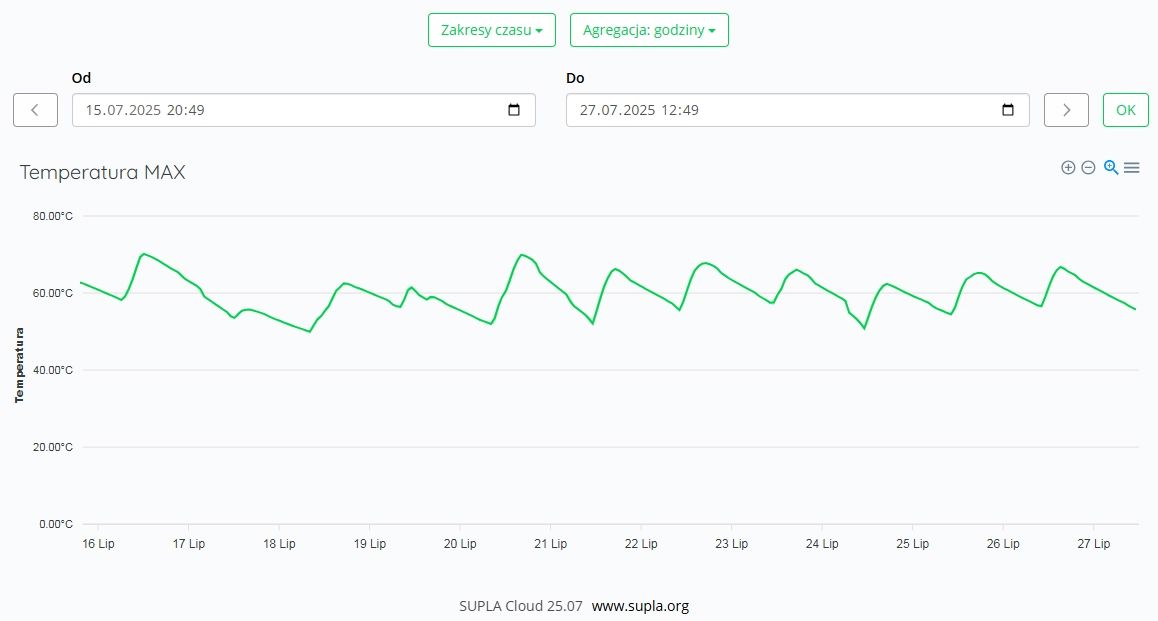1158x621 pixels.
Task: Click the SUPLA Cloud 25.07 footer text
Action: tap(521, 606)
